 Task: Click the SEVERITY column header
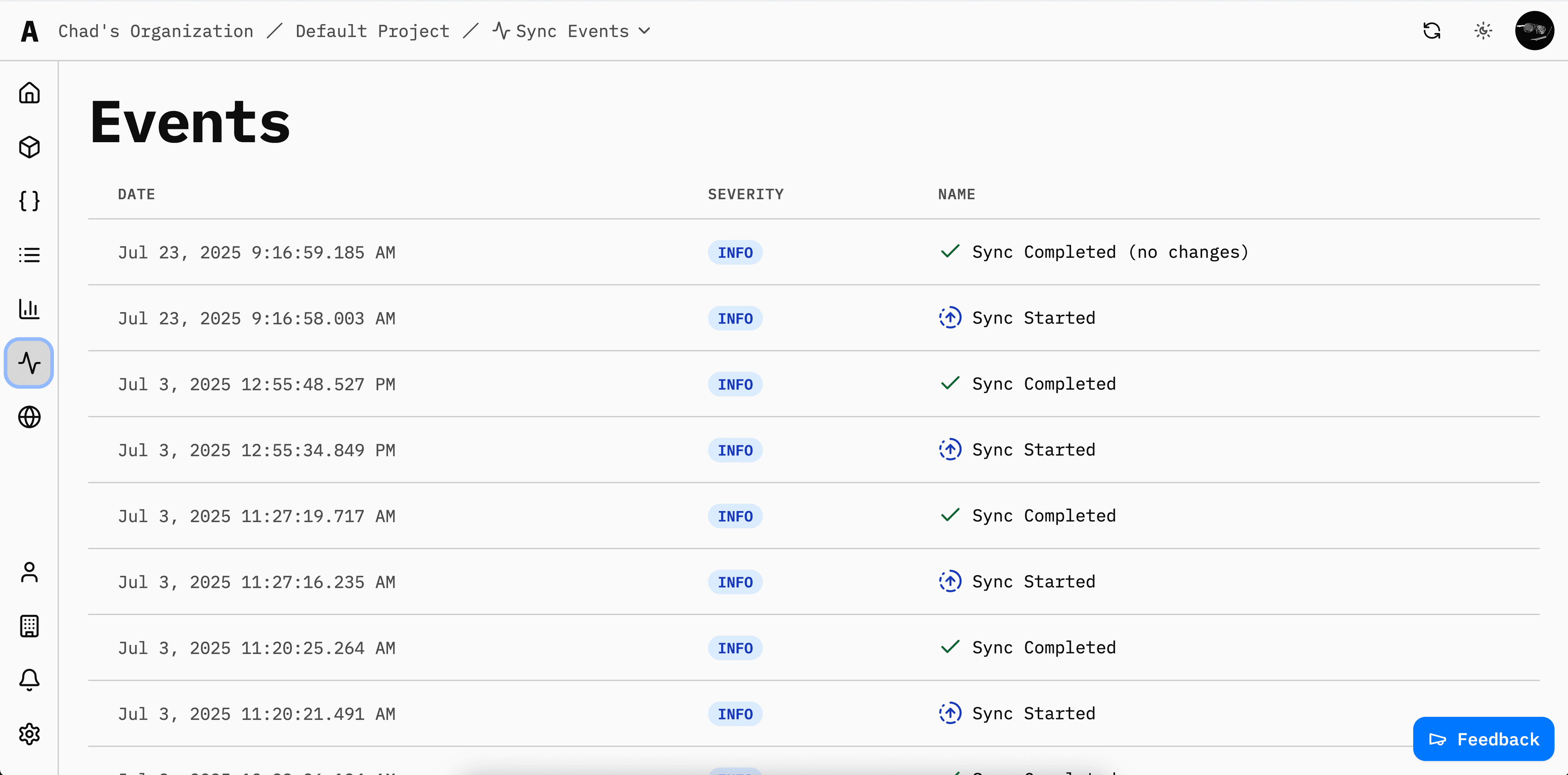point(746,194)
